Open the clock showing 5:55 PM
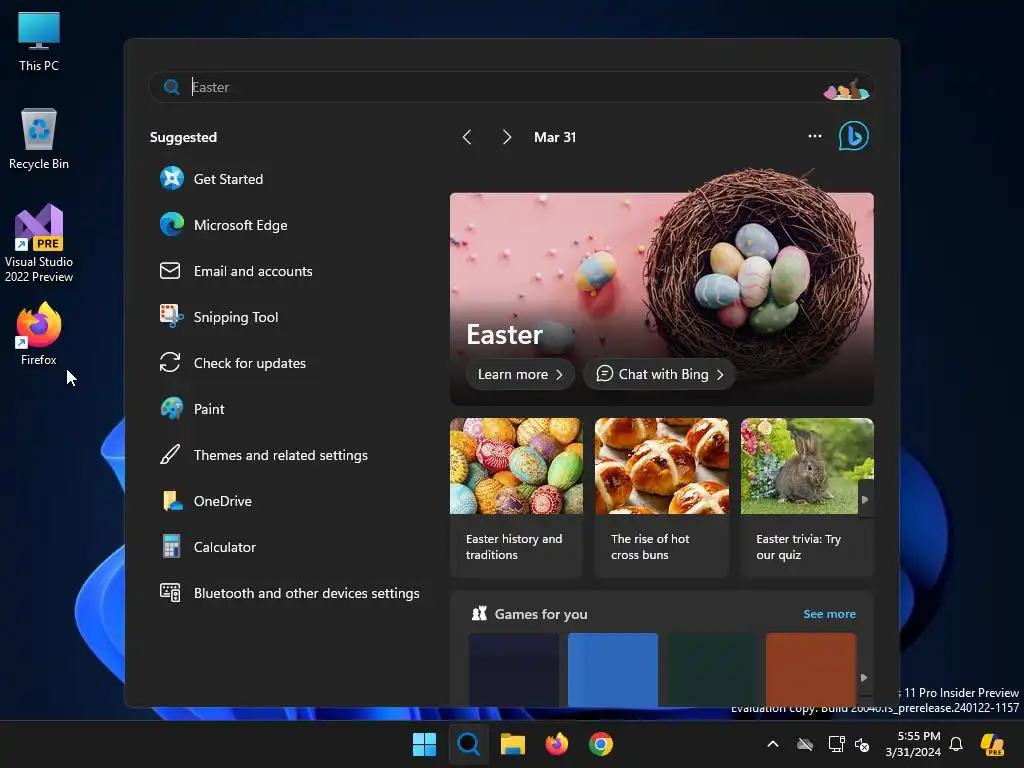The width and height of the screenshot is (1024, 768). point(913,744)
